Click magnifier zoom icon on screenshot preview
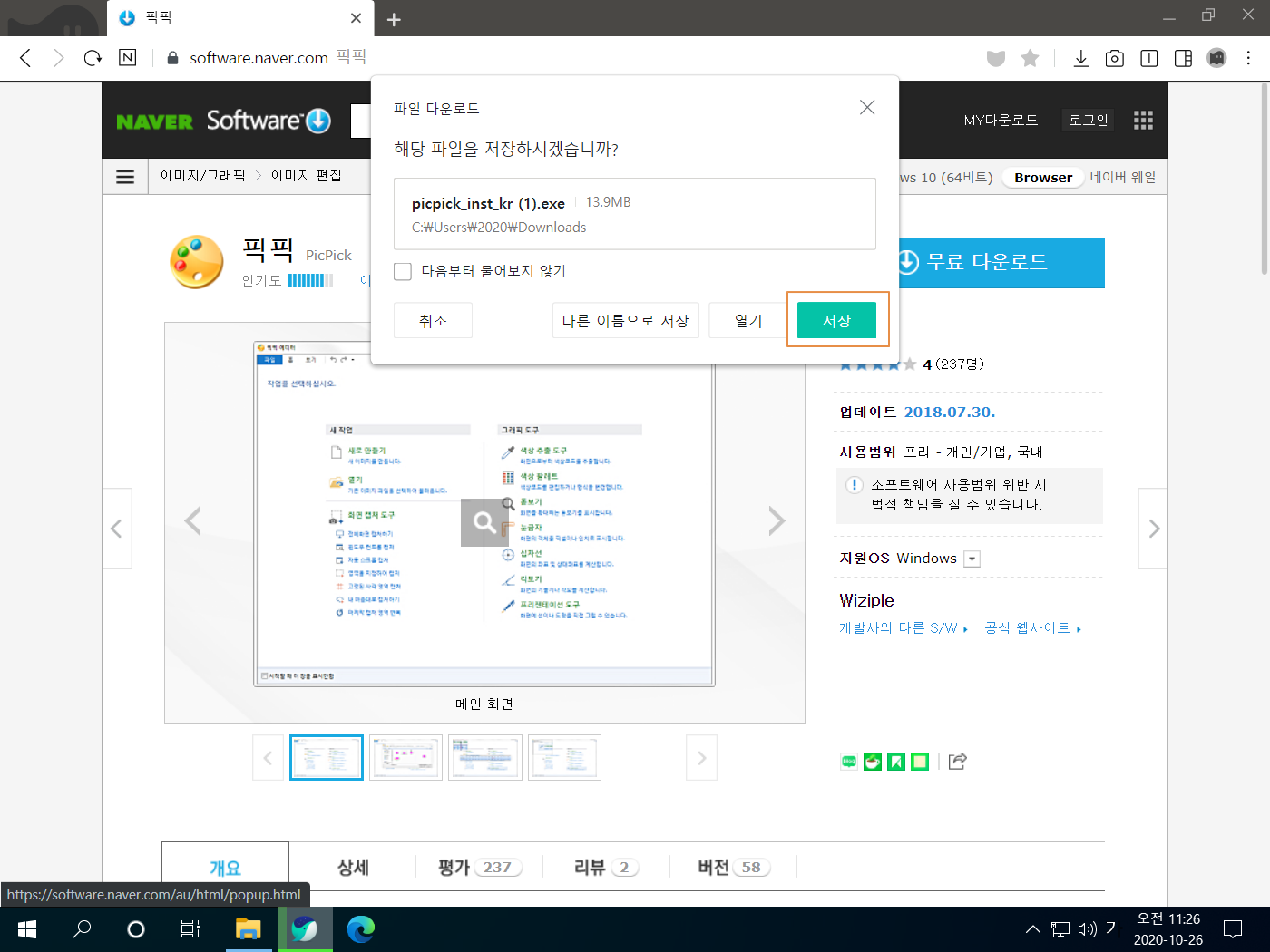1270x952 pixels. tap(484, 522)
